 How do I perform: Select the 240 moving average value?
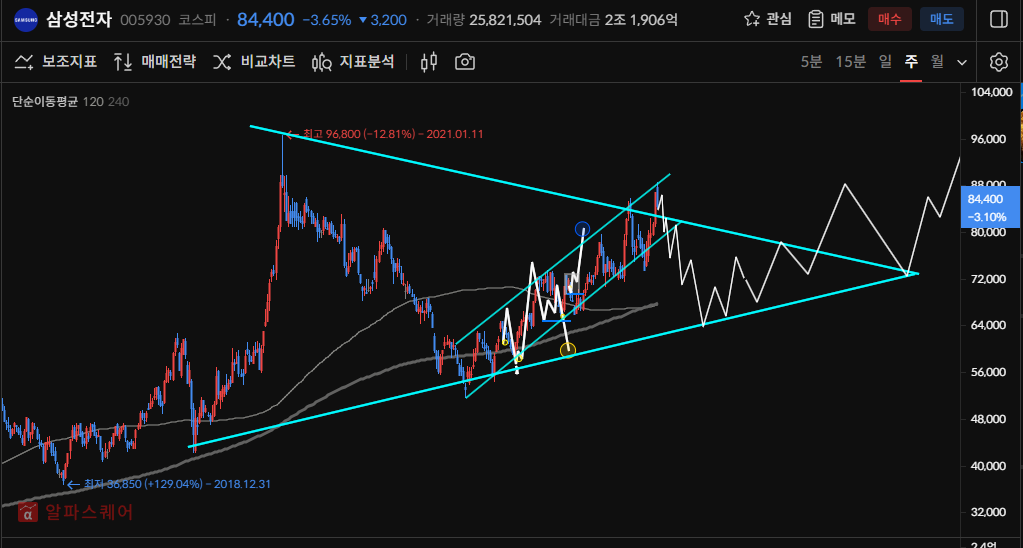click(118, 102)
